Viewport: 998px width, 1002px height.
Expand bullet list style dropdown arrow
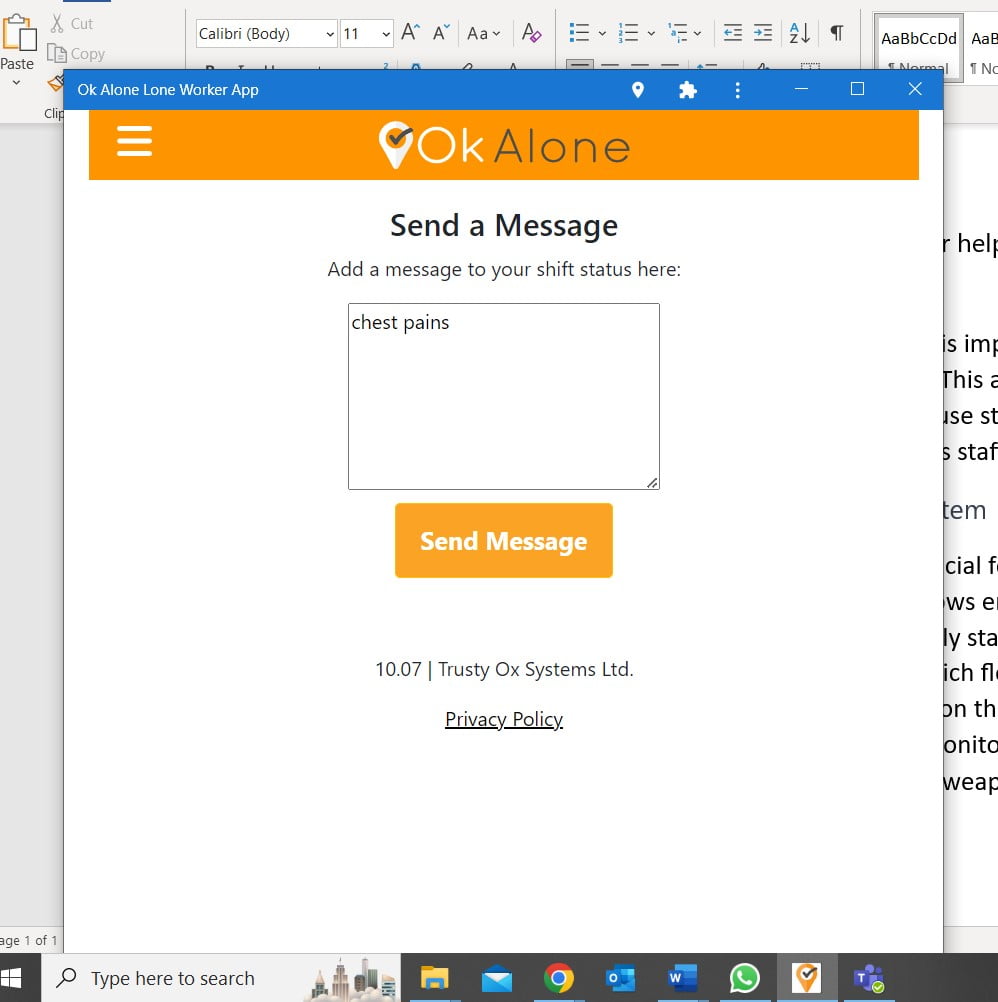[x=602, y=33]
